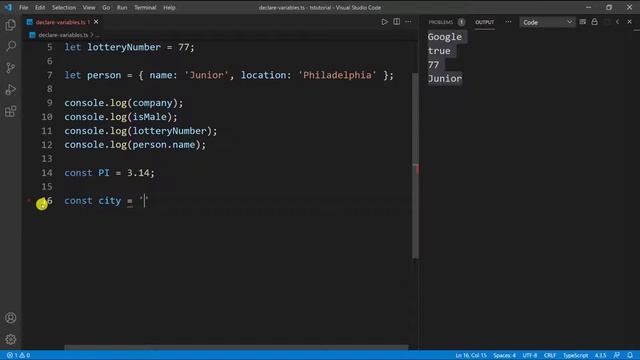The height and width of the screenshot is (360, 640).
Task: Click 'console.log(lotteryNumber);' on line 11
Action: (141, 131)
